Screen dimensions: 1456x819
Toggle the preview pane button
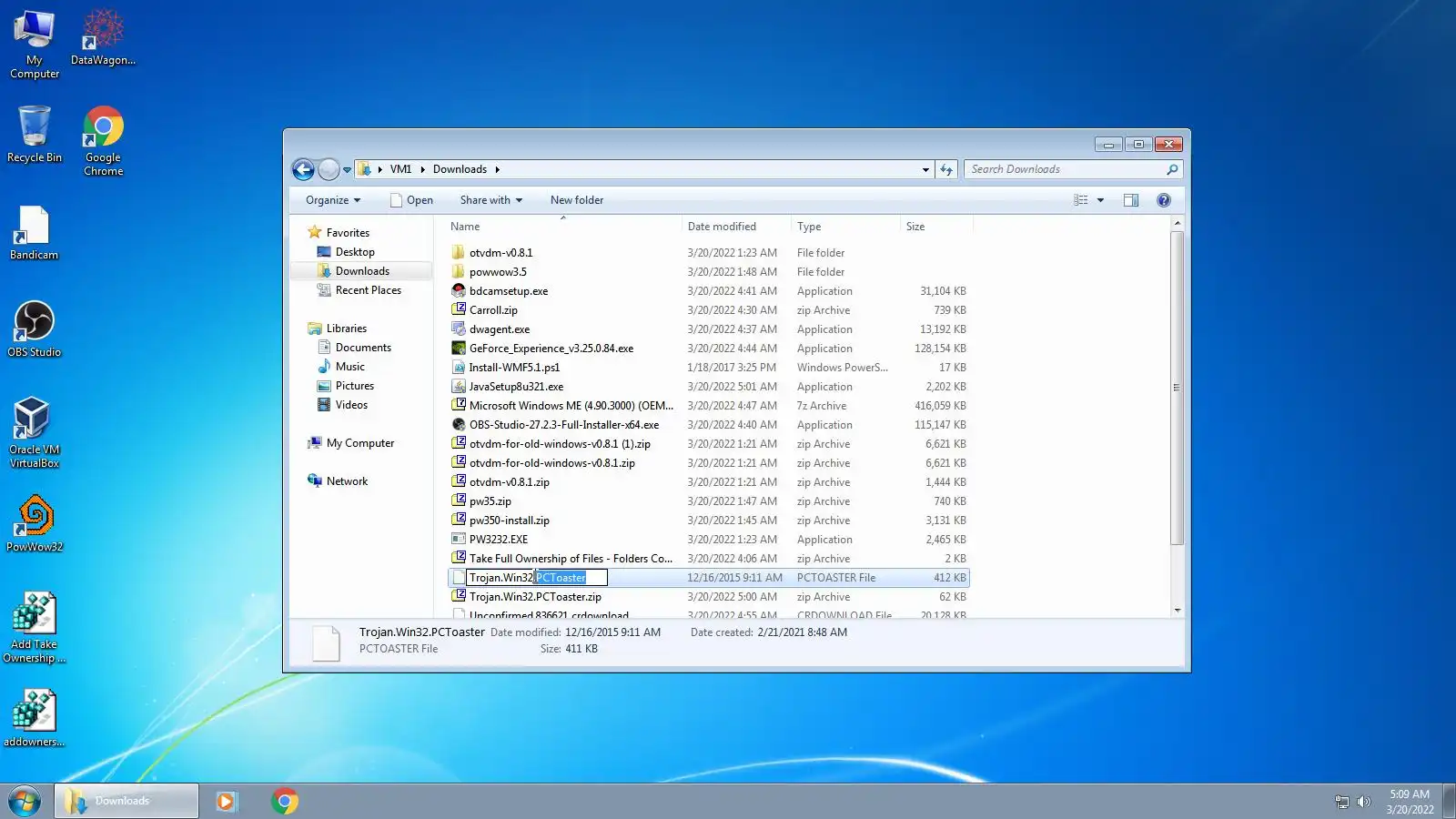coord(1131,200)
